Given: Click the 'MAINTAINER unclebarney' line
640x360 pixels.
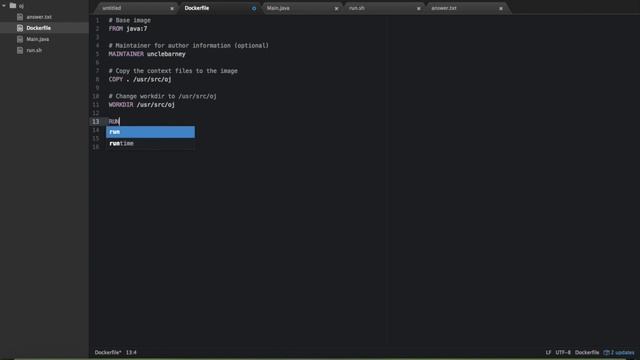Looking at the screenshot, I should pos(147,54).
